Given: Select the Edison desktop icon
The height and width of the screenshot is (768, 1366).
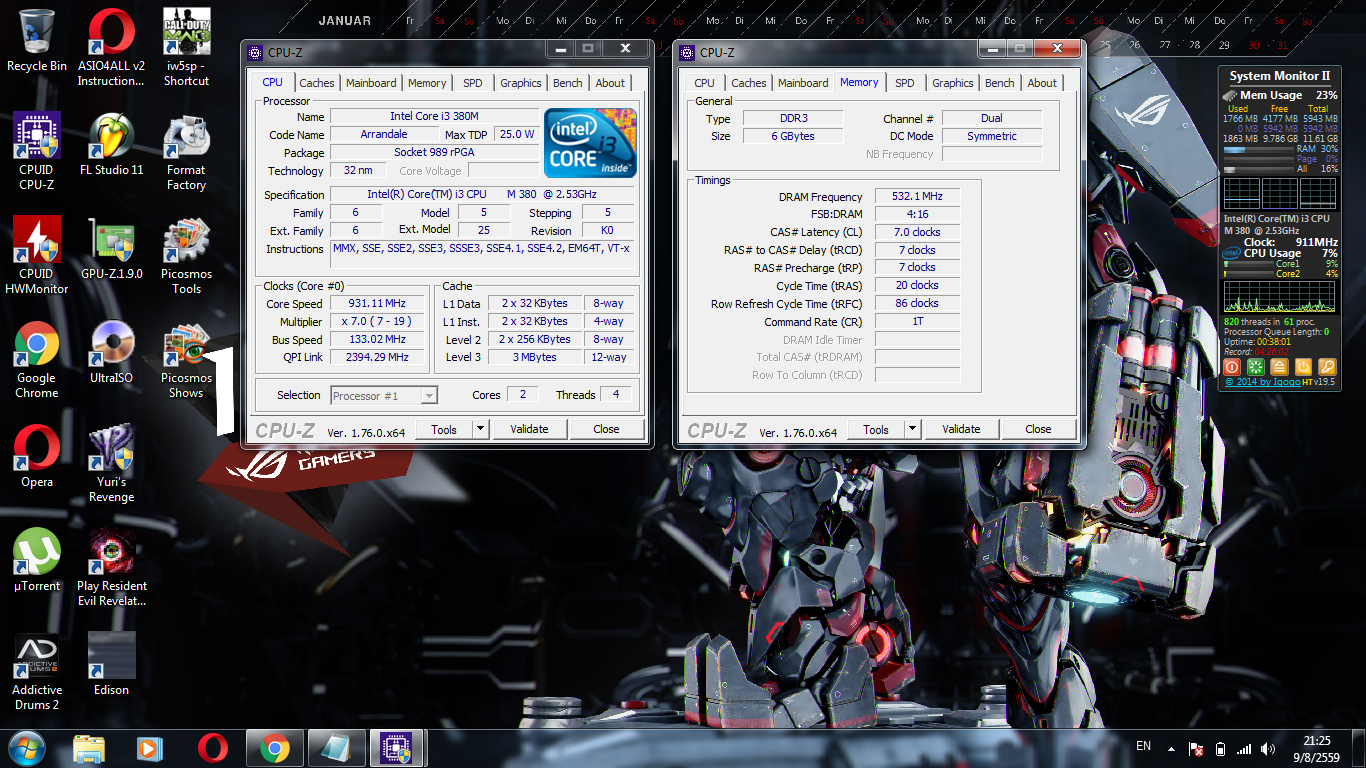Looking at the screenshot, I should (111, 665).
